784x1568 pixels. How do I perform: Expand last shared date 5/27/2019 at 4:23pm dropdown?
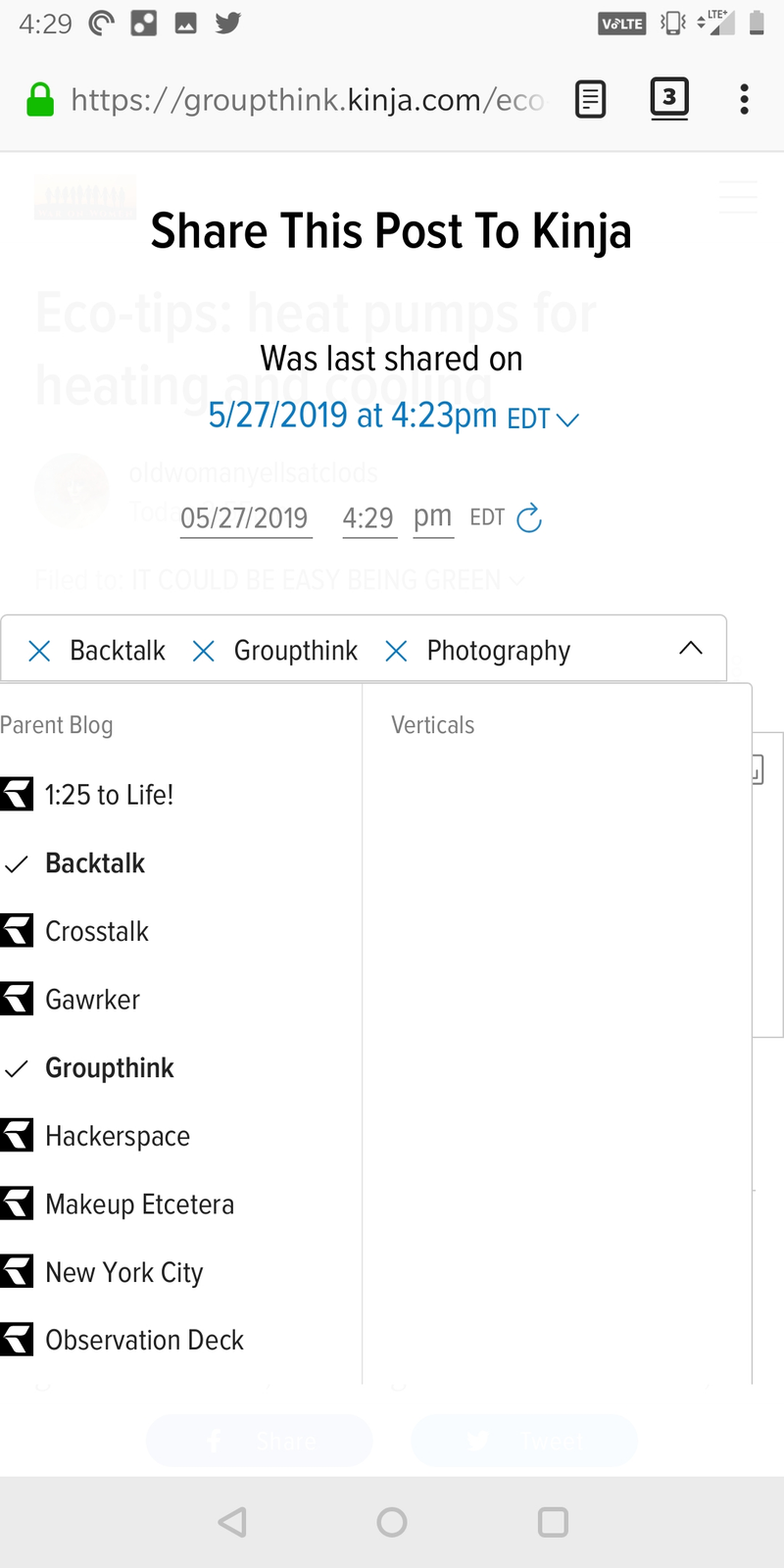tap(394, 416)
